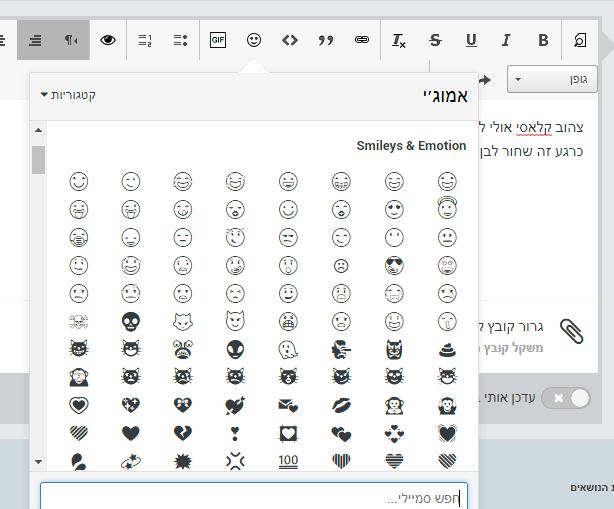Clear text formatting

tap(399, 40)
